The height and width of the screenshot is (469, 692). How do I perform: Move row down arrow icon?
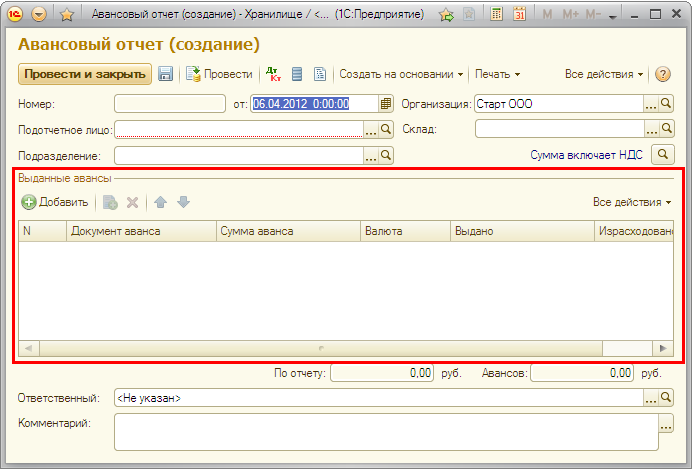(184, 202)
